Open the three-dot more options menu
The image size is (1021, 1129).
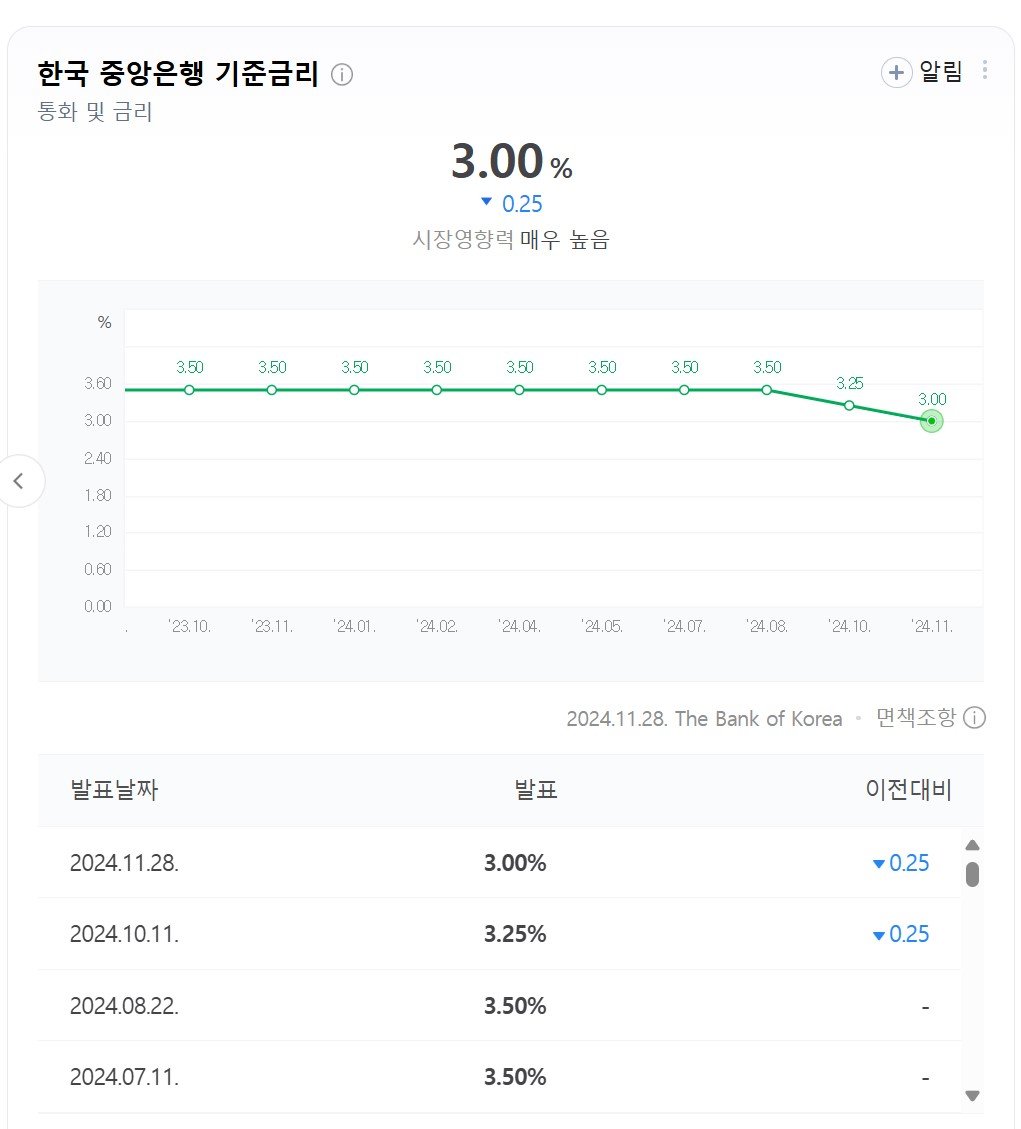984,70
